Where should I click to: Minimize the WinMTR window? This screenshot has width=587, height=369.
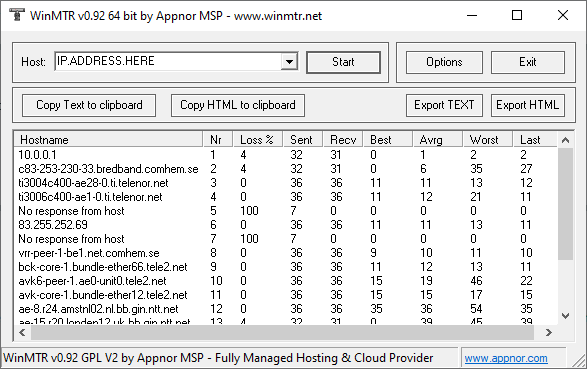coord(472,15)
